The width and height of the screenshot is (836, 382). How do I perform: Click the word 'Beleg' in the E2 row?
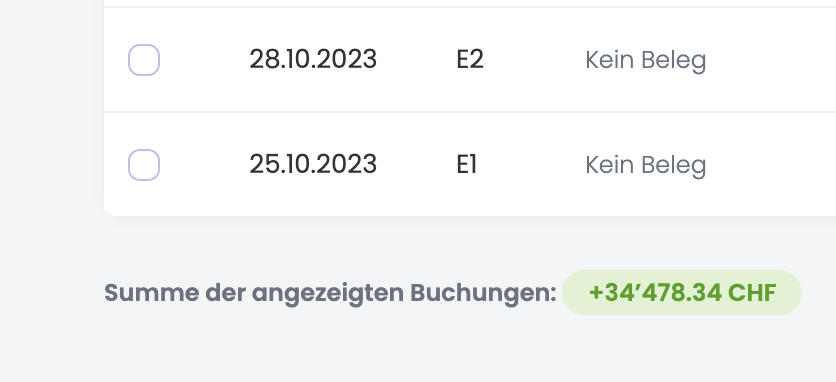673,61
